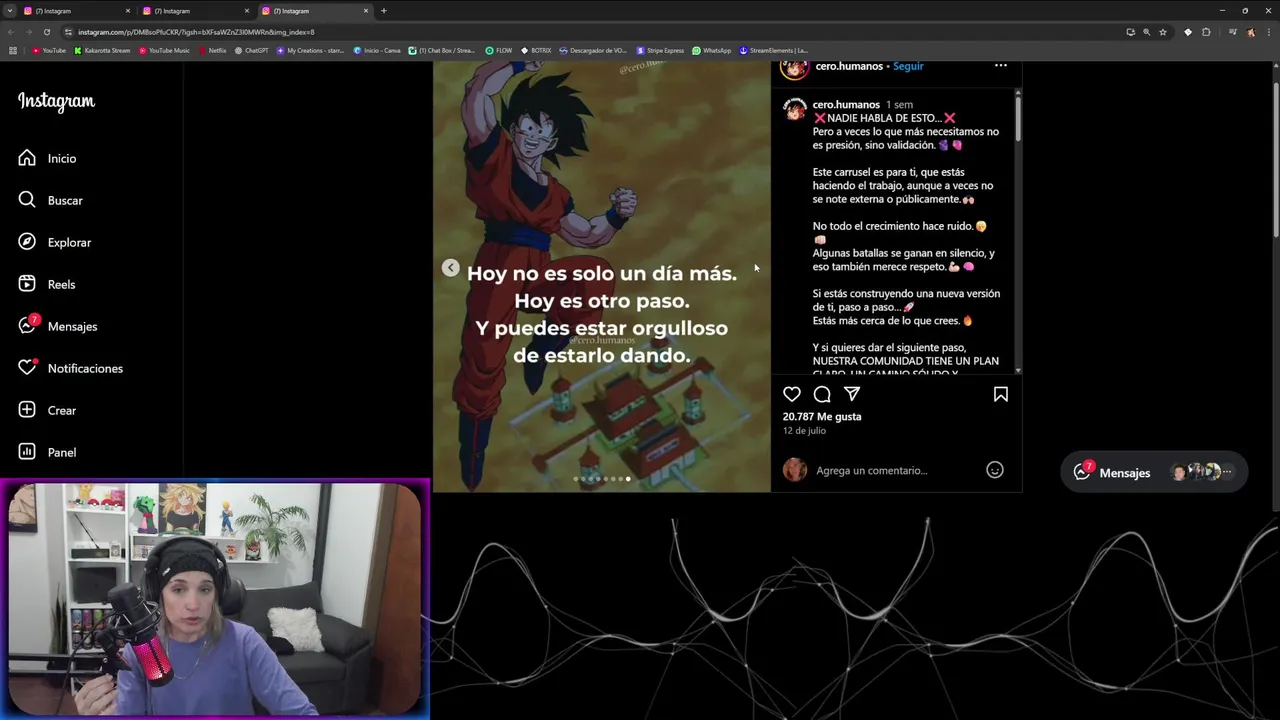Screen dimensions: 1280x720
Task: Open Mensajes in the left sidebar
Action: [58, 326]
